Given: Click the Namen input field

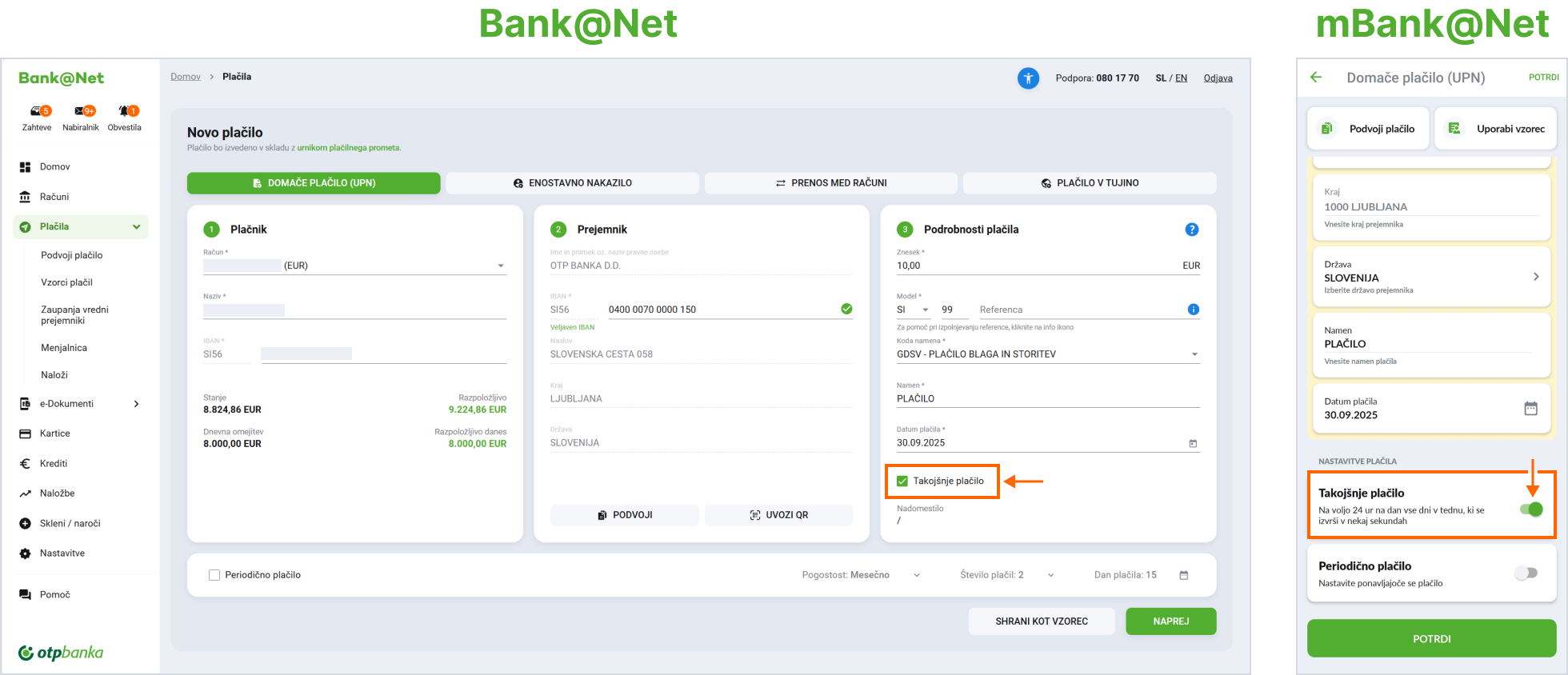Looking at the screenshot, I should point(1048,398).
